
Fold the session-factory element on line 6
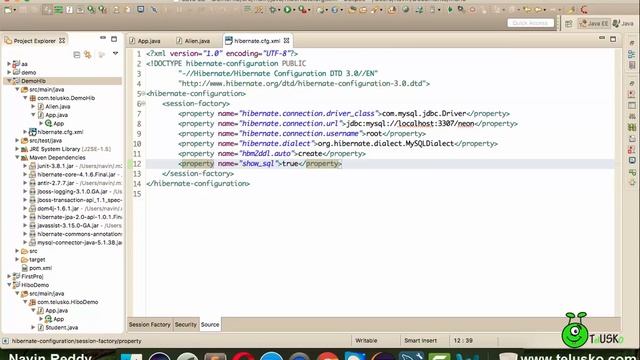pyautogui.click(x=143, y=104)
